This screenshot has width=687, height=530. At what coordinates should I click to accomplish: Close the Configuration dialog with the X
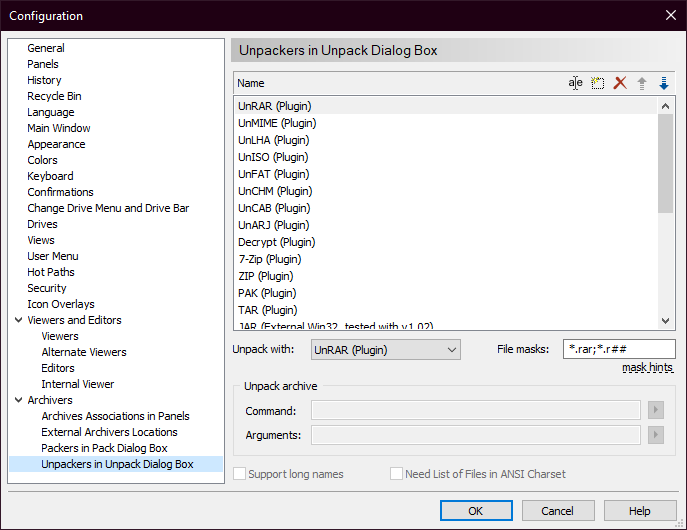670,15
